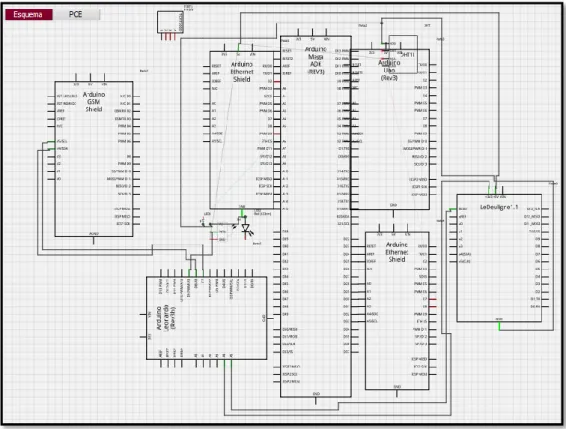566x429 pixels.
Task: Select the Arduino Uno (Rev3) label
Action: (389, 70)
